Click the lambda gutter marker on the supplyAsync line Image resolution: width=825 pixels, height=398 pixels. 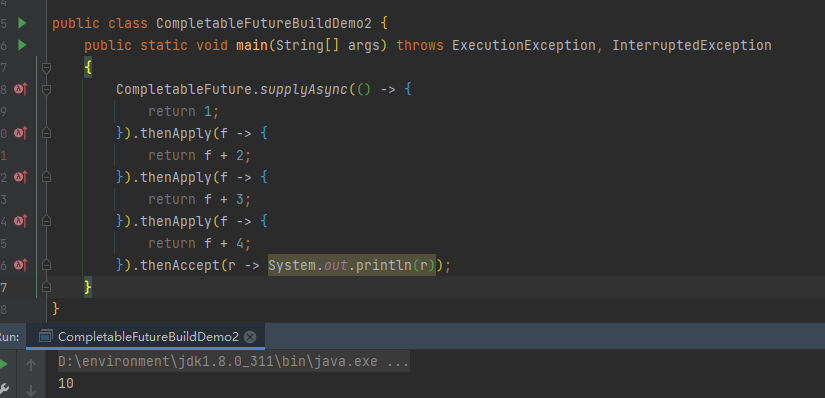[21, 89]
